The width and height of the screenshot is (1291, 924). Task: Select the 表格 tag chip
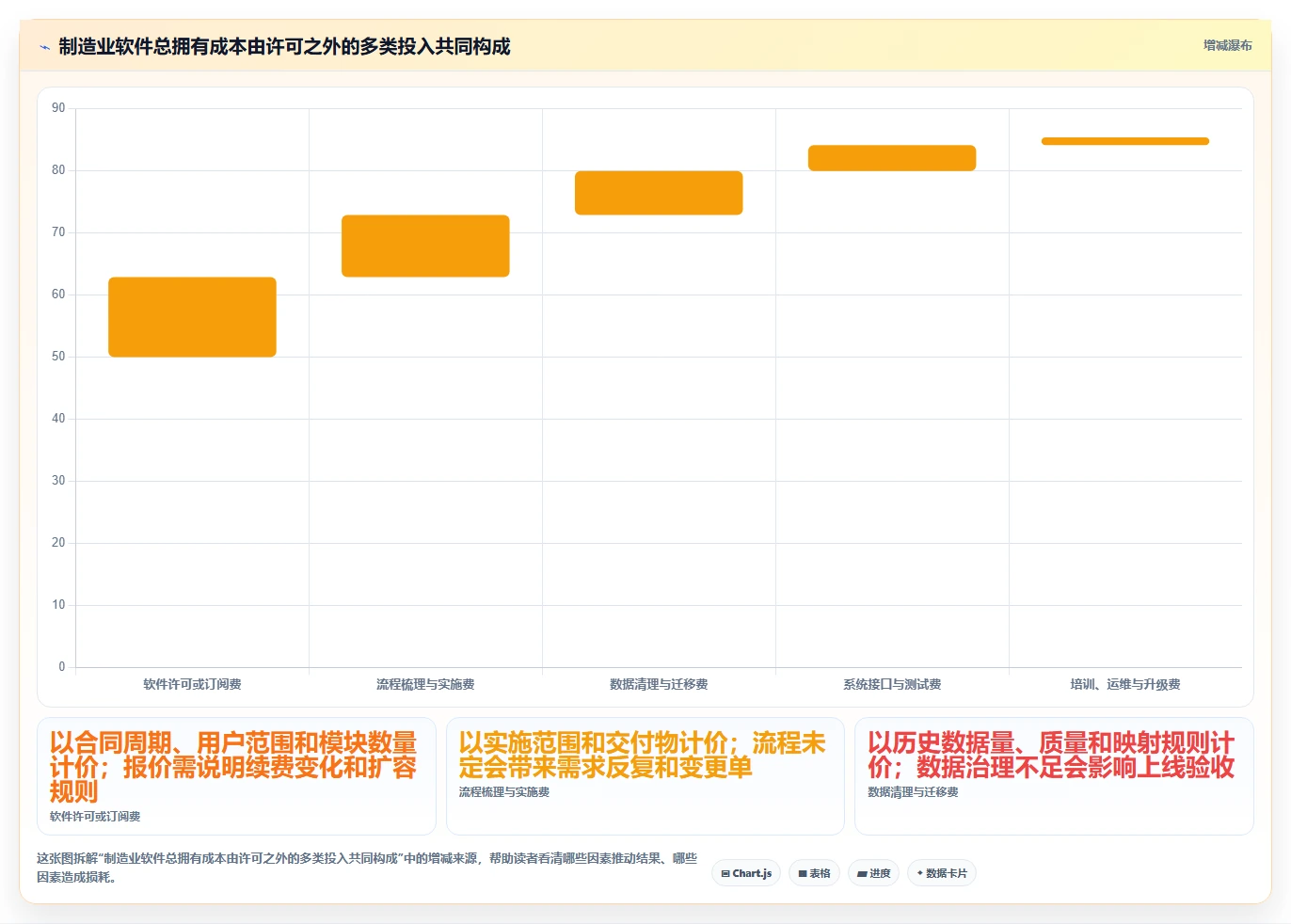coord(815,873)
